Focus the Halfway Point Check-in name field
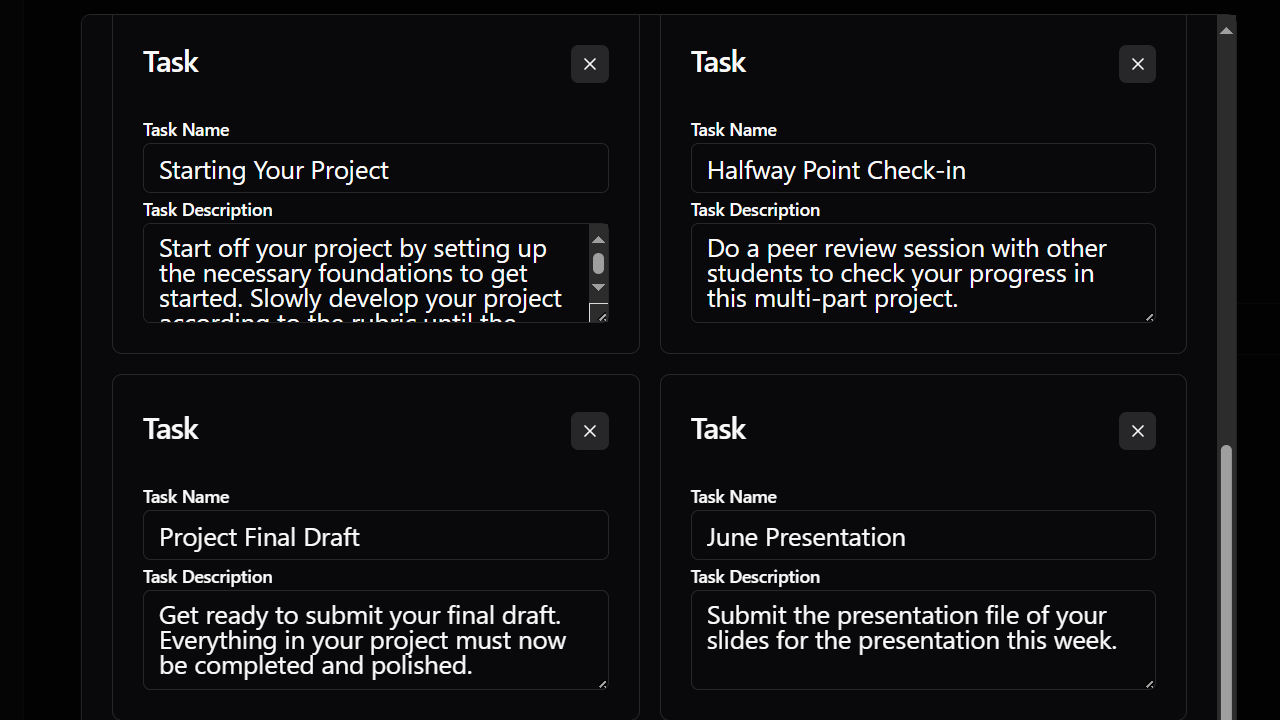Image resolution: width=1280 pixels, height=720 pixels. pyautogui.click(x=923, y=169)
